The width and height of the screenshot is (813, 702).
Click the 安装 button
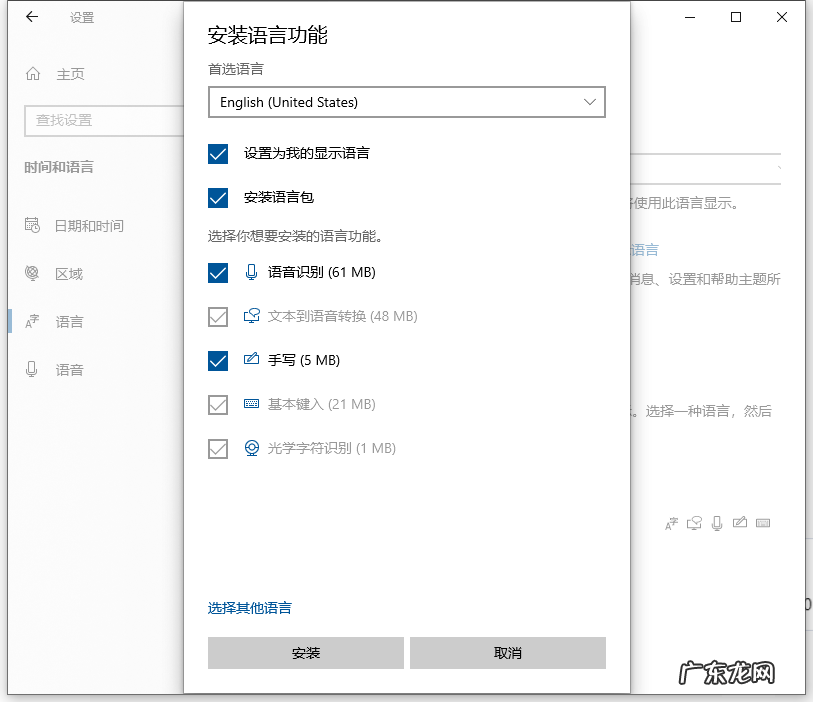(305, 652)
